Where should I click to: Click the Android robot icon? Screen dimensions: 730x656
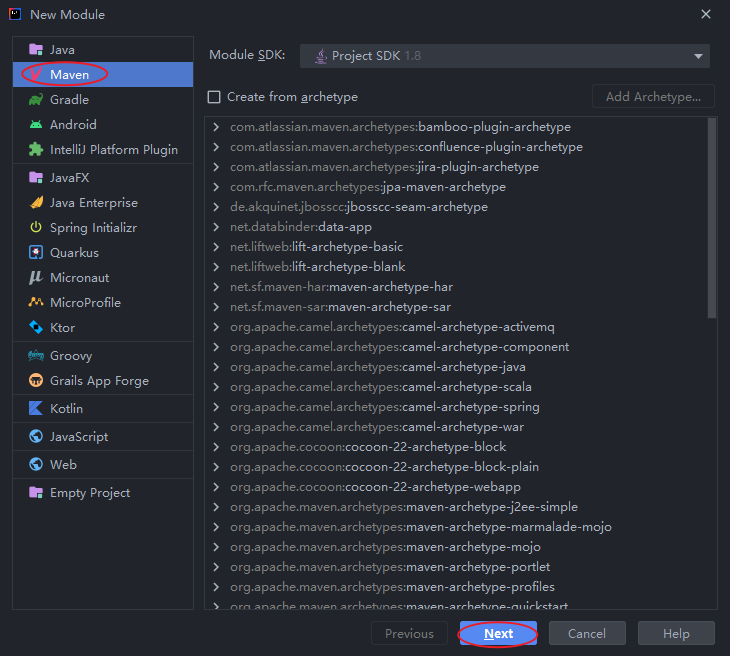[36, 125]
